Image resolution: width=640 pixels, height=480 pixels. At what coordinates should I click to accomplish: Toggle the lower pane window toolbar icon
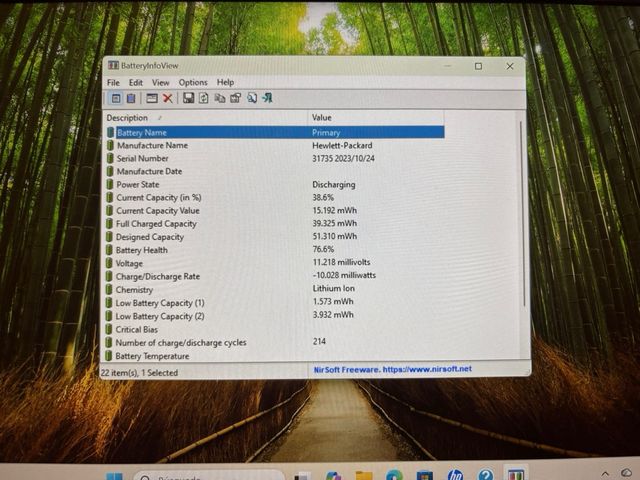tap(152, 98)
